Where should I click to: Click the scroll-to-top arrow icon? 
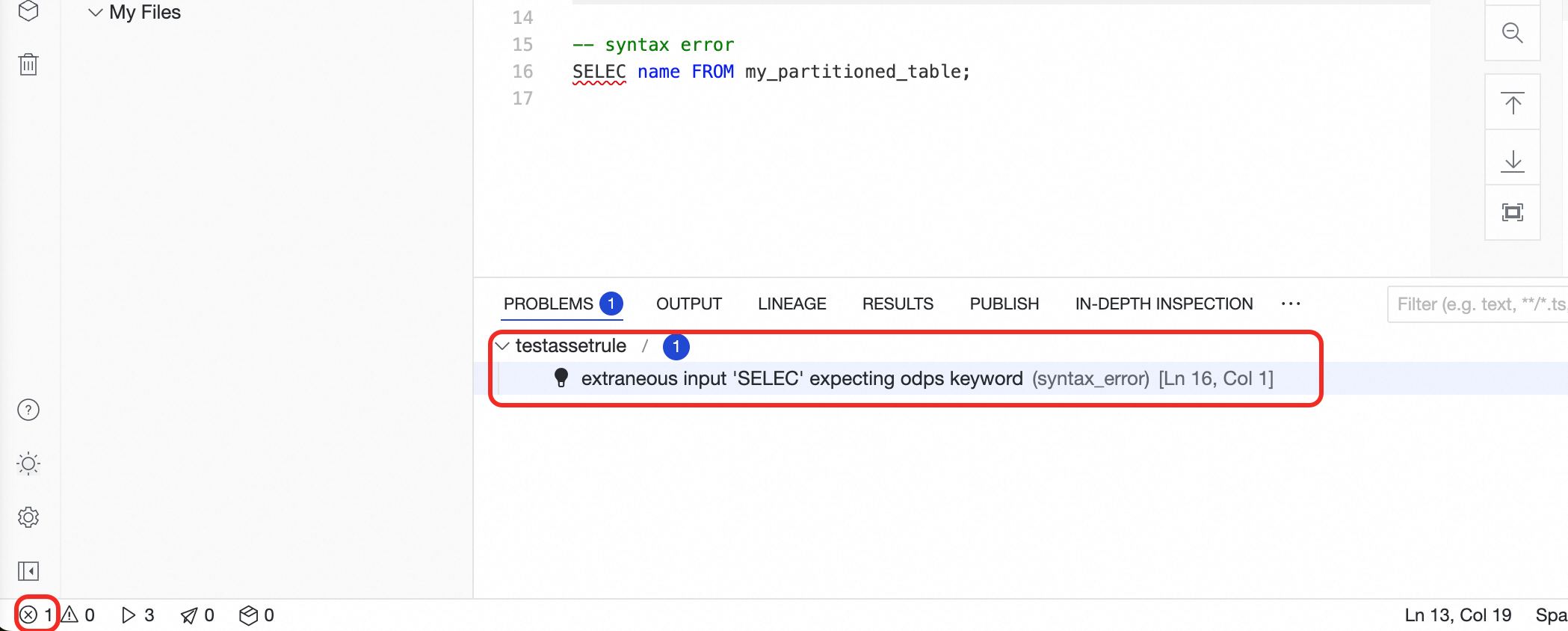tap(1513, 102)
